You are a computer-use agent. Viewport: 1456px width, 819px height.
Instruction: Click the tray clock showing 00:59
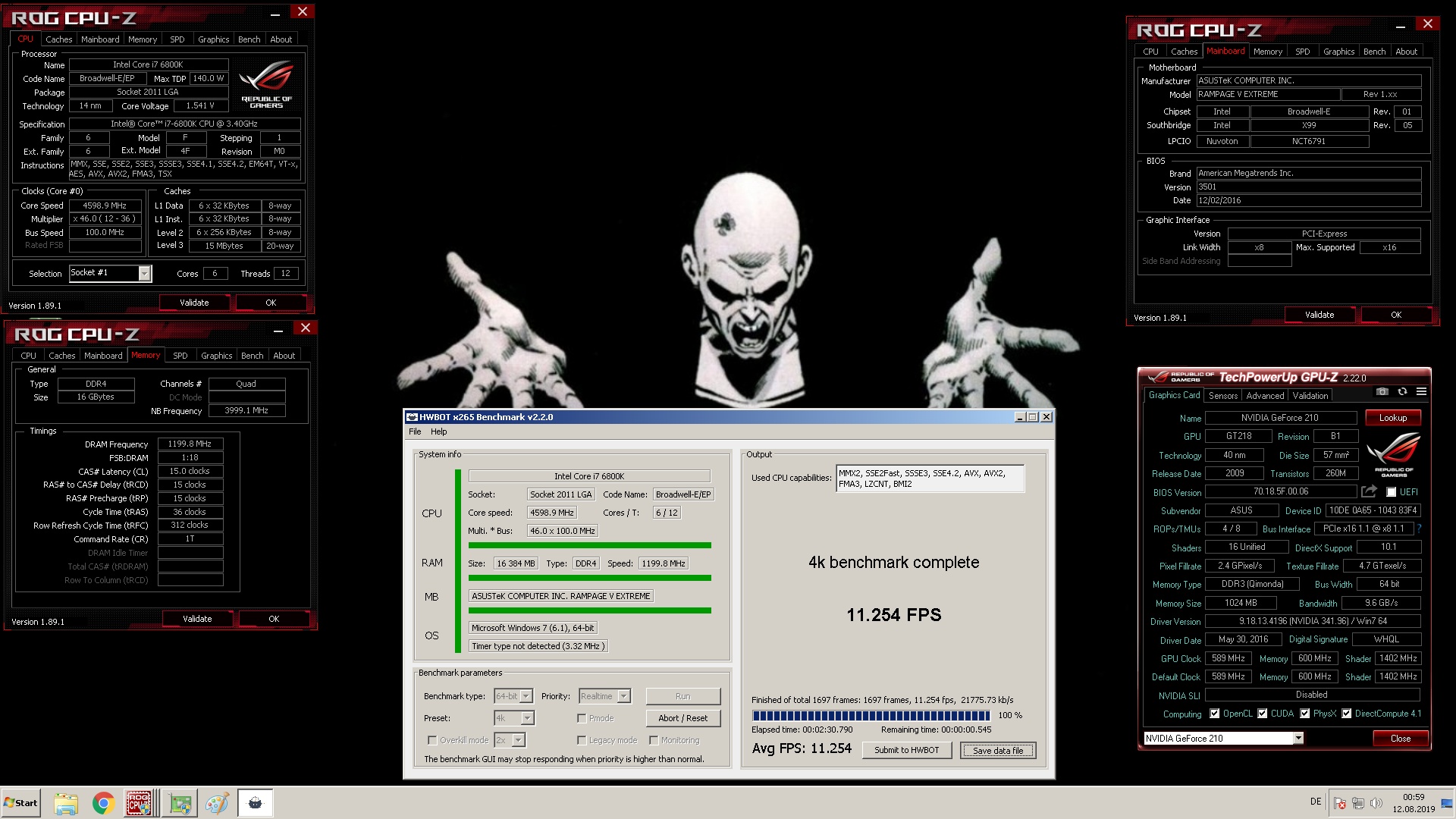1414,803
